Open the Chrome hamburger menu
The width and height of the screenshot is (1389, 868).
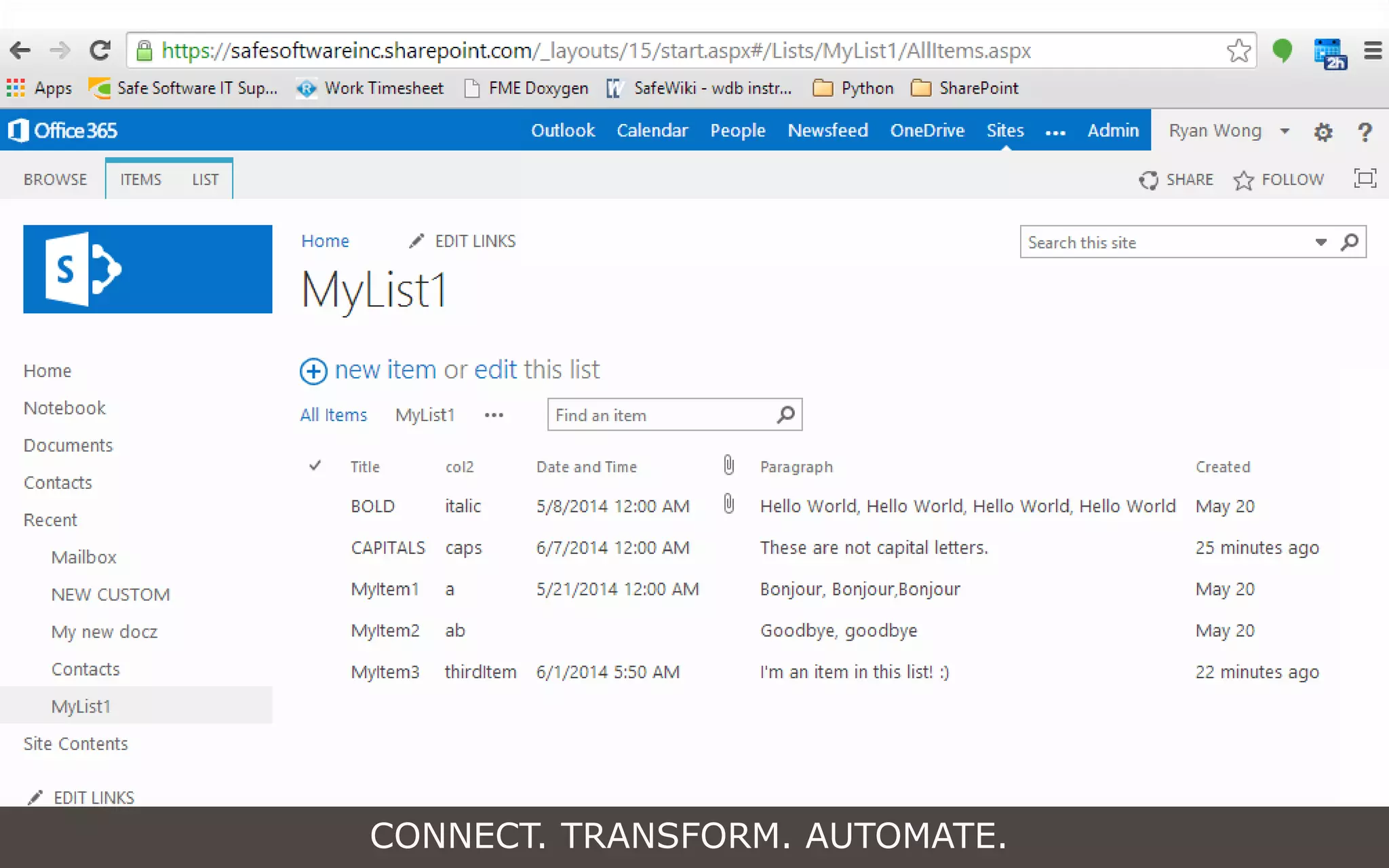point(1373,51)
